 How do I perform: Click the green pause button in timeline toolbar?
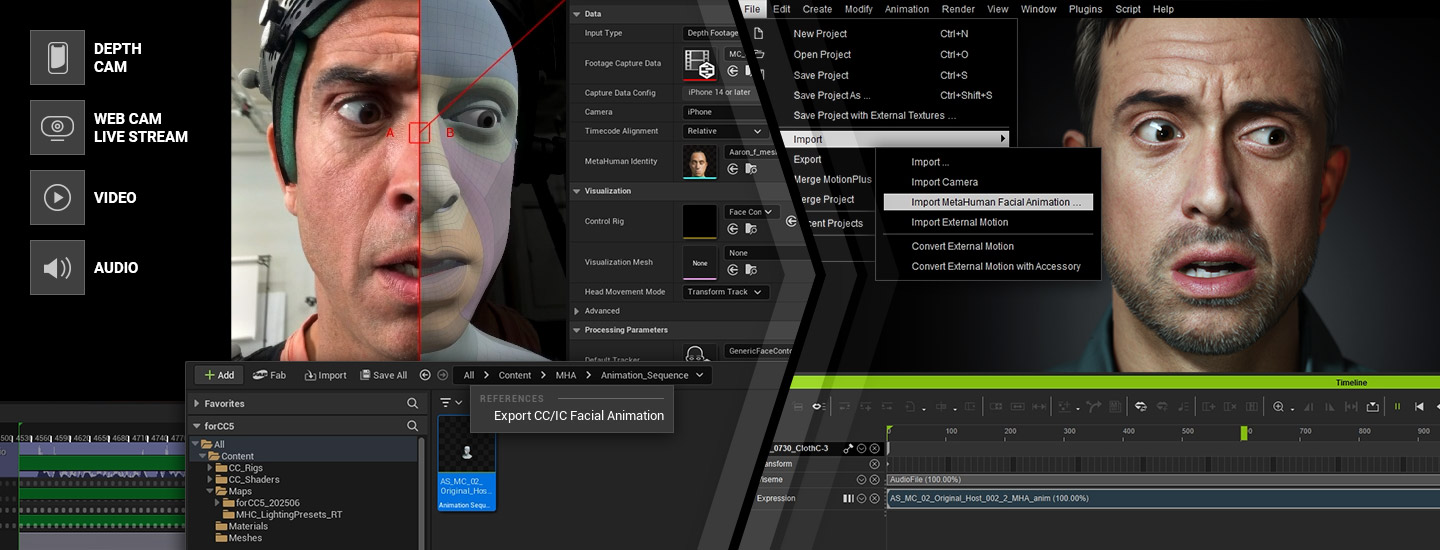click(x=1397, y=407)
